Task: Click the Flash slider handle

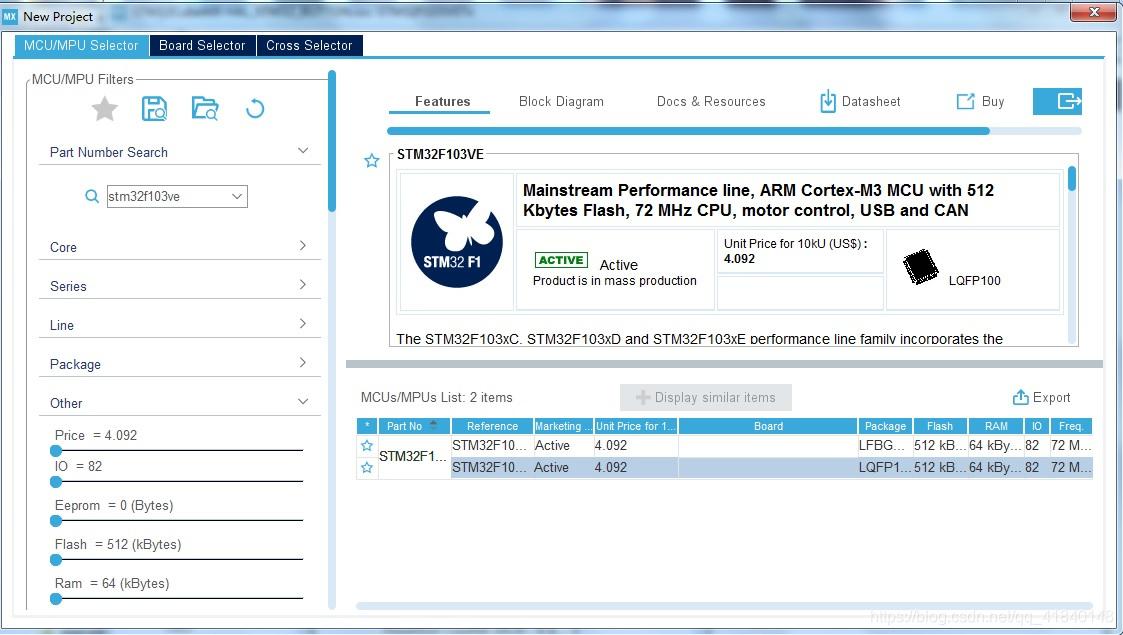Action: click(x=56, y=559)
